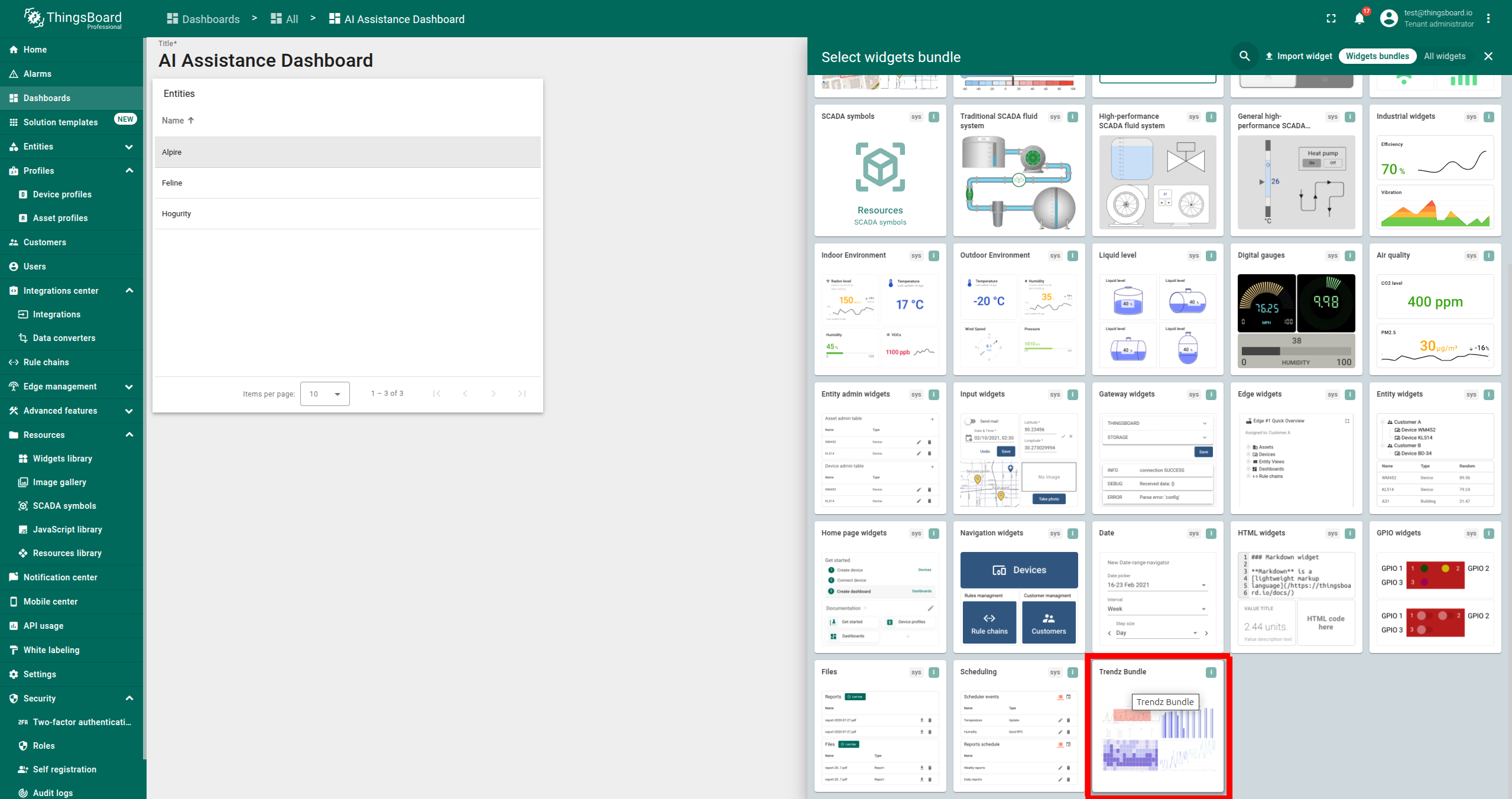1512x799 pixels.
Task: Click info icon on SCADA symbols bundle
Action: (934, 117)
